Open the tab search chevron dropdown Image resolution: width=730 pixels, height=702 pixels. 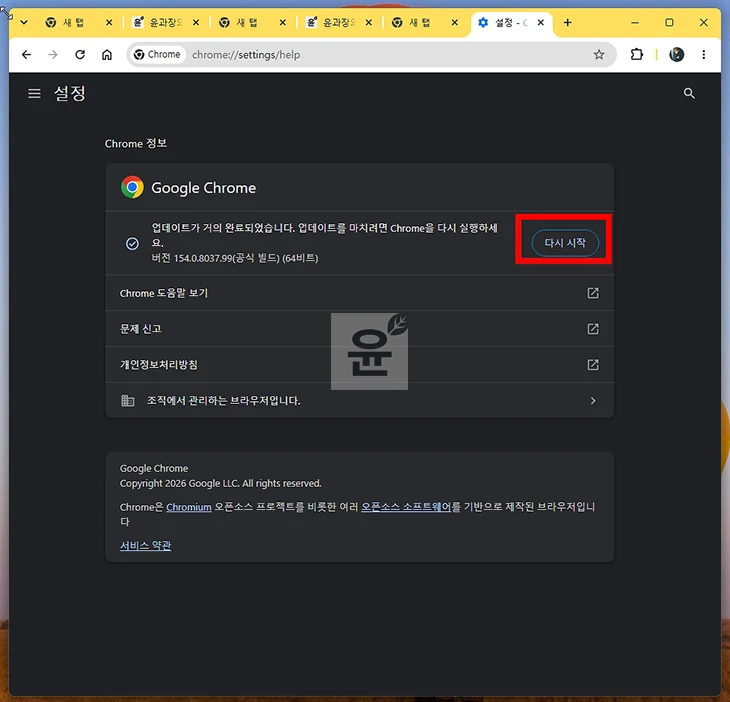click(24, 22)
